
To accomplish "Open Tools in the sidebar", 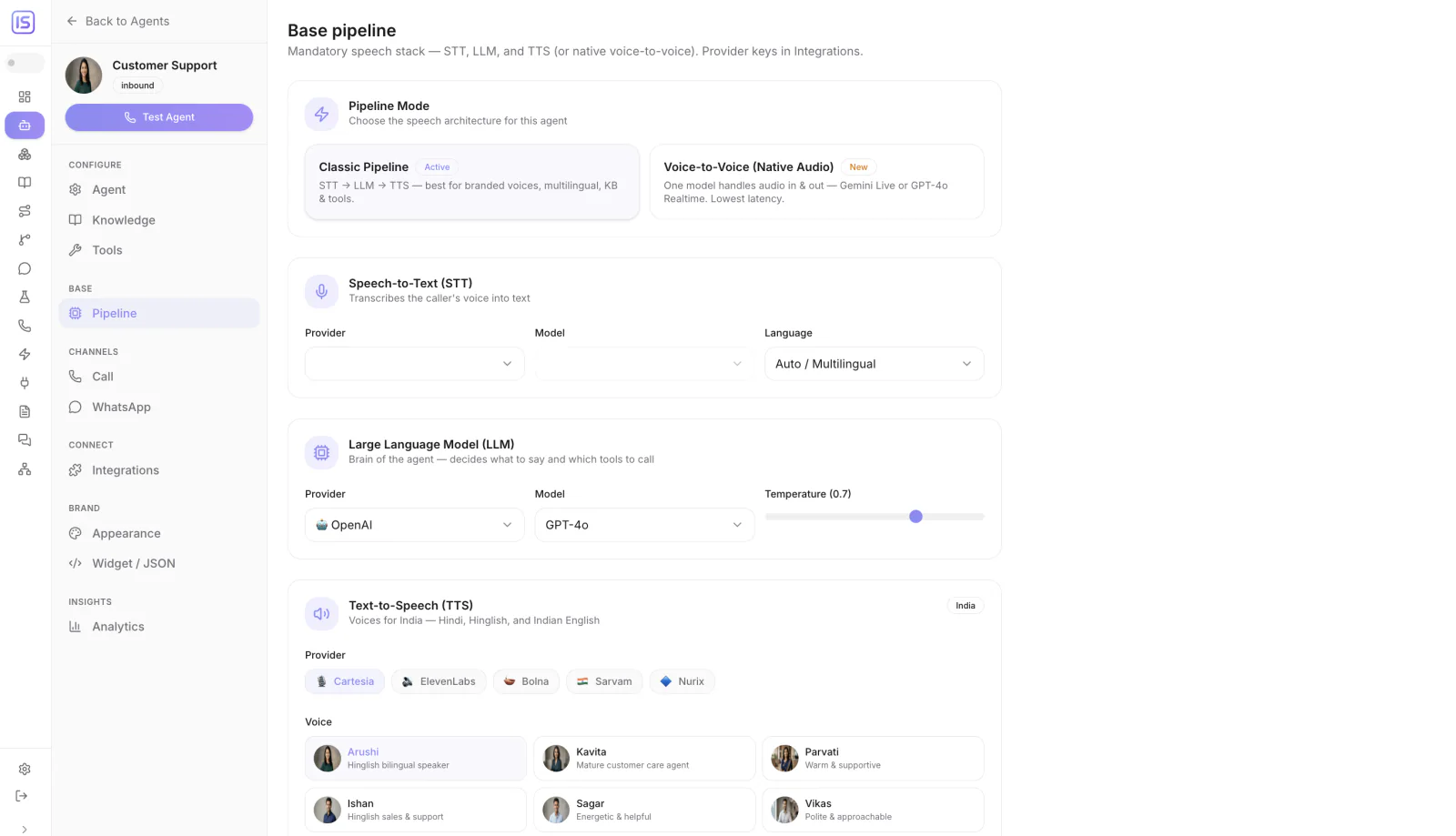I will pos(159,250).
